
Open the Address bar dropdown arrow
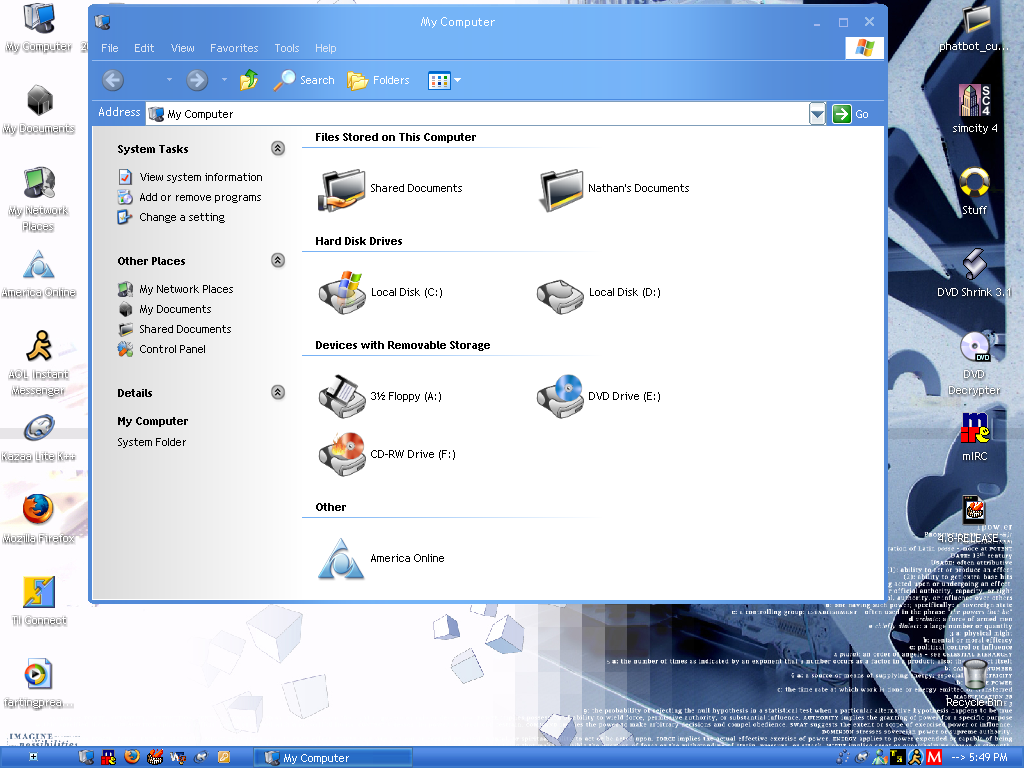(817, 114)
